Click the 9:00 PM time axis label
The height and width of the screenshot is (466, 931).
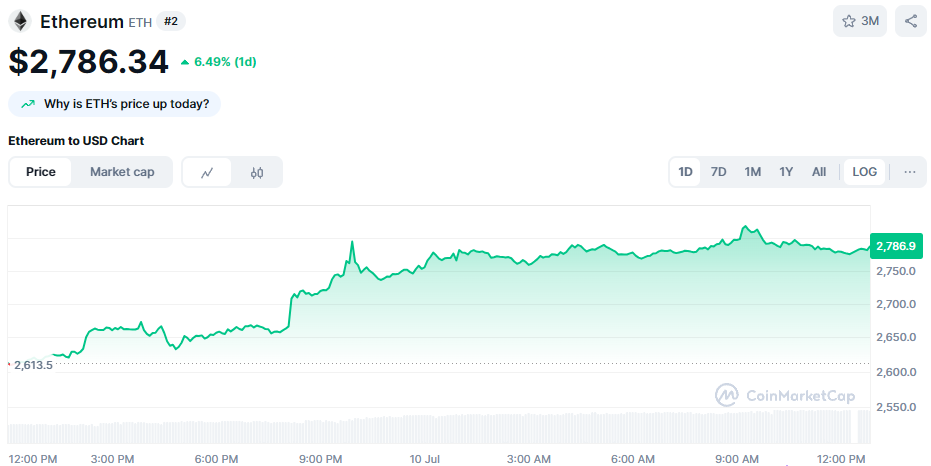pos(321,459)
